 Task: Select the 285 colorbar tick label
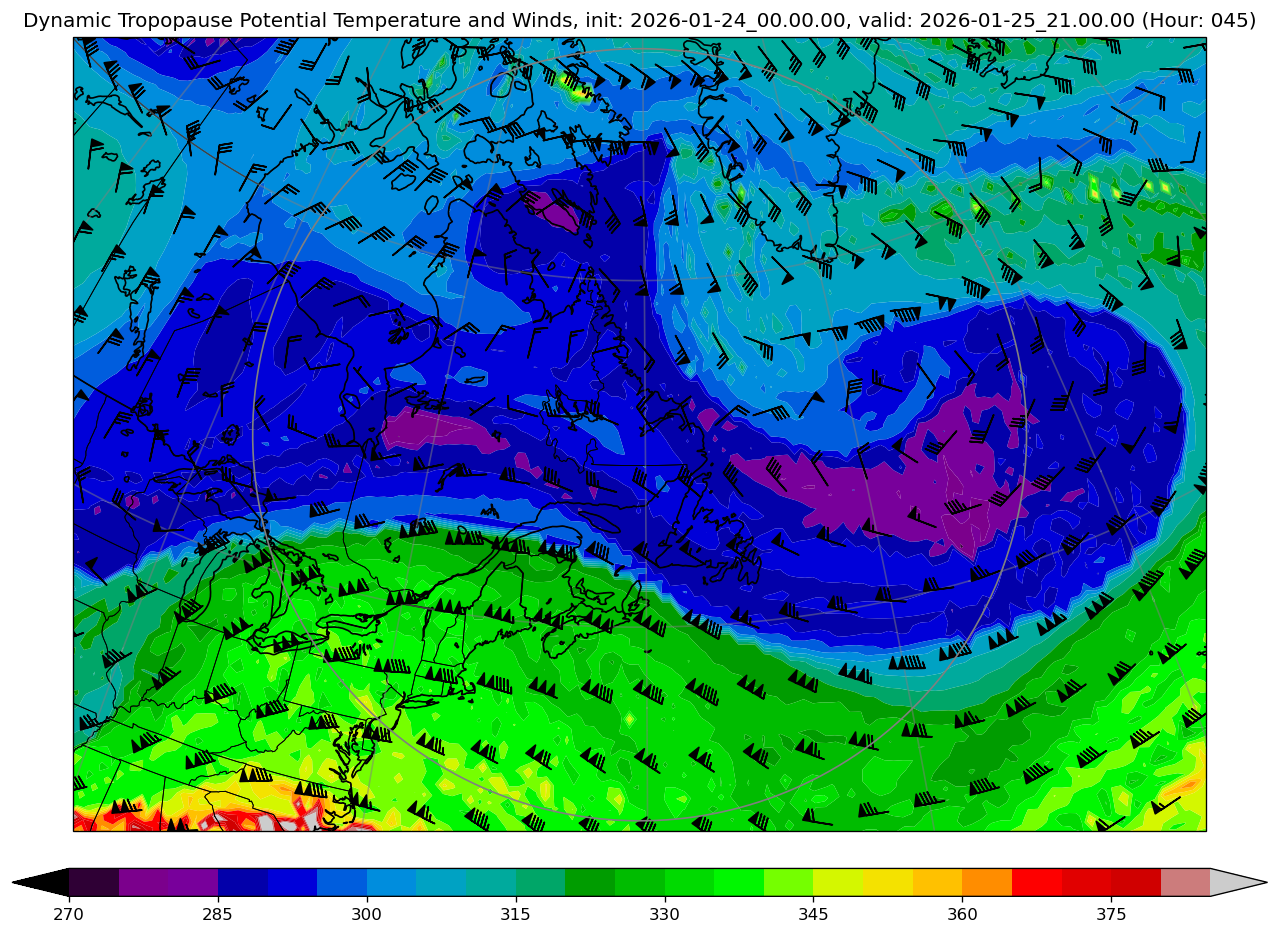click(x=218, y=914)
